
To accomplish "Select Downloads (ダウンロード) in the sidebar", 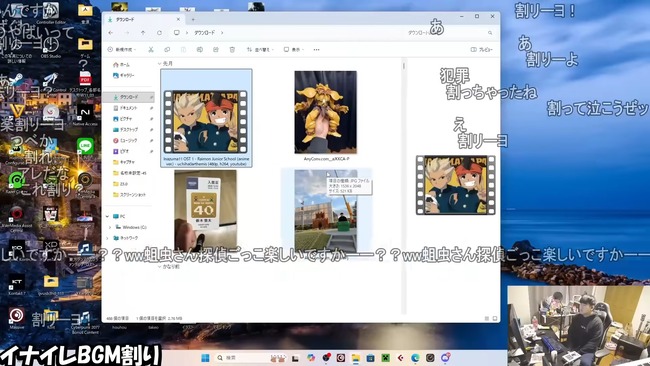I will (x=129, y=97).
